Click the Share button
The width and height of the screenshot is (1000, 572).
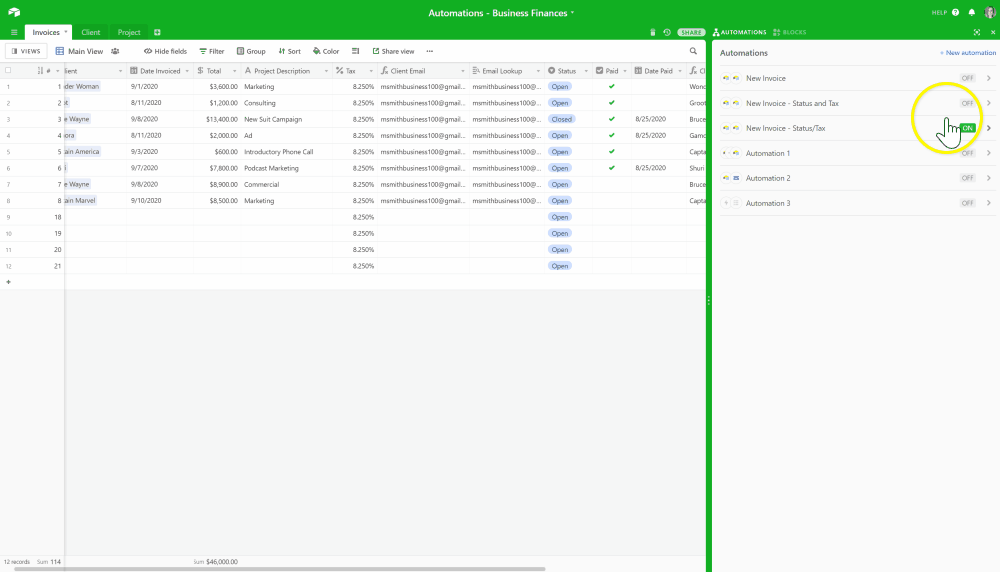click(x=691, y=33)
